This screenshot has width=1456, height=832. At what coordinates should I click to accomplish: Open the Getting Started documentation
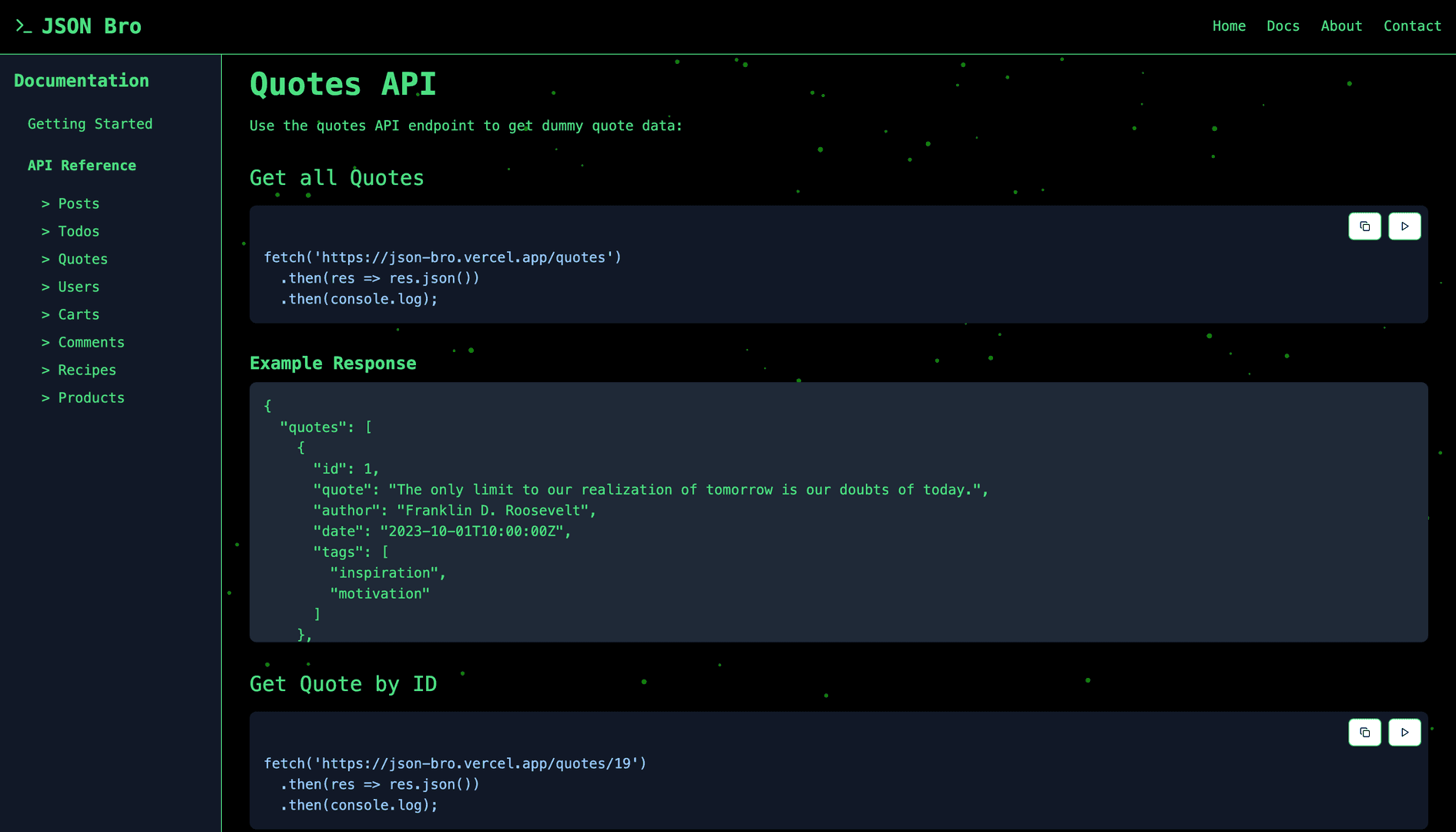coord(90,123)
